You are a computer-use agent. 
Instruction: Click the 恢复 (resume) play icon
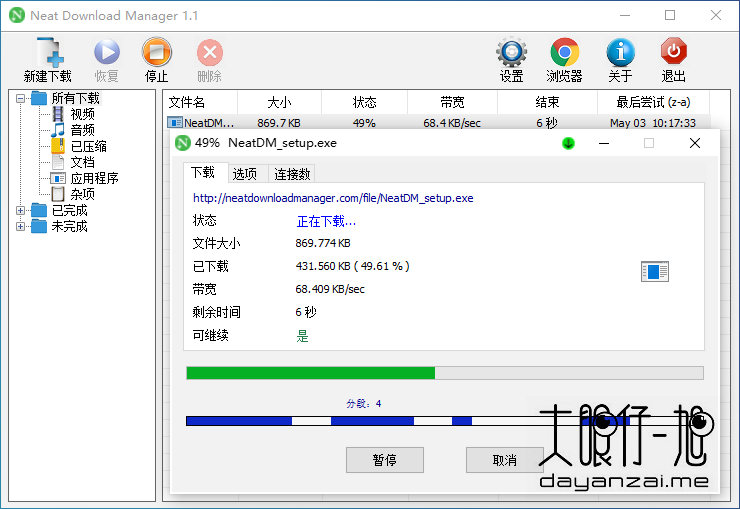point(107,52)
